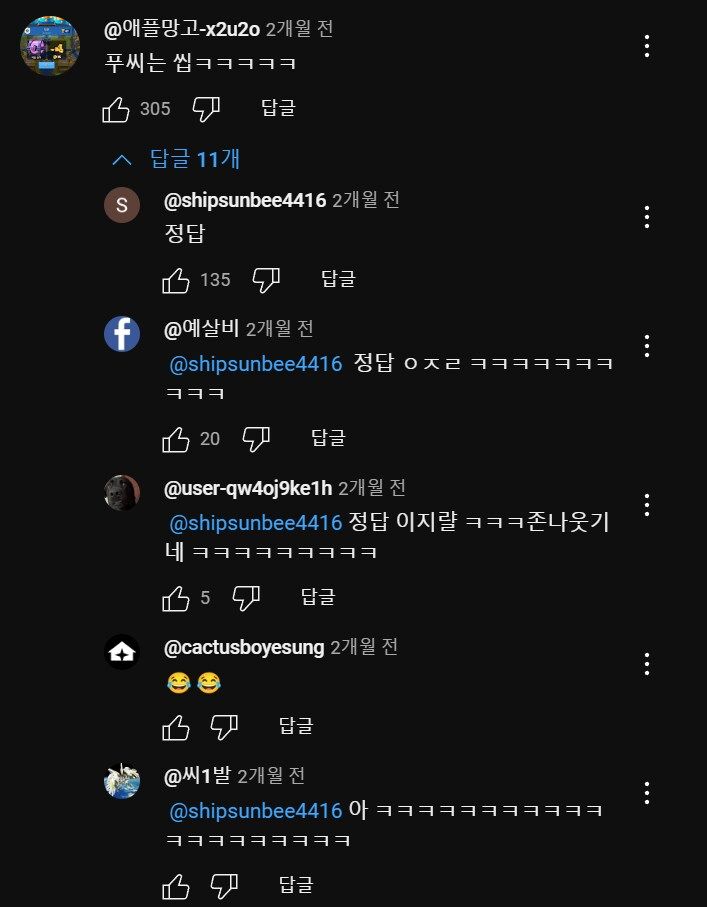Viewport: 707px width, 907px height.
Task: Open the @애플망고-x2u2o profile avatar
Action: [50, 46]
